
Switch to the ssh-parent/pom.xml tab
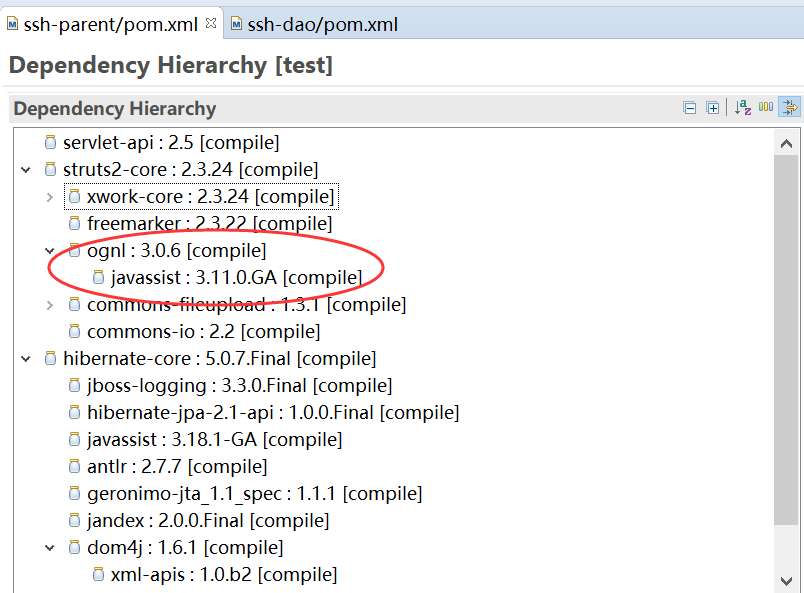pos(110,24)
